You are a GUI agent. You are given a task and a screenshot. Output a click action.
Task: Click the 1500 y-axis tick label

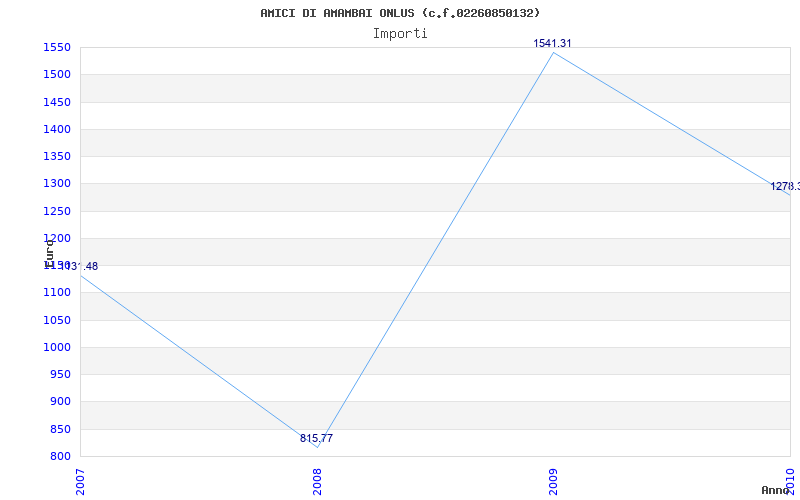click(57, 75)
